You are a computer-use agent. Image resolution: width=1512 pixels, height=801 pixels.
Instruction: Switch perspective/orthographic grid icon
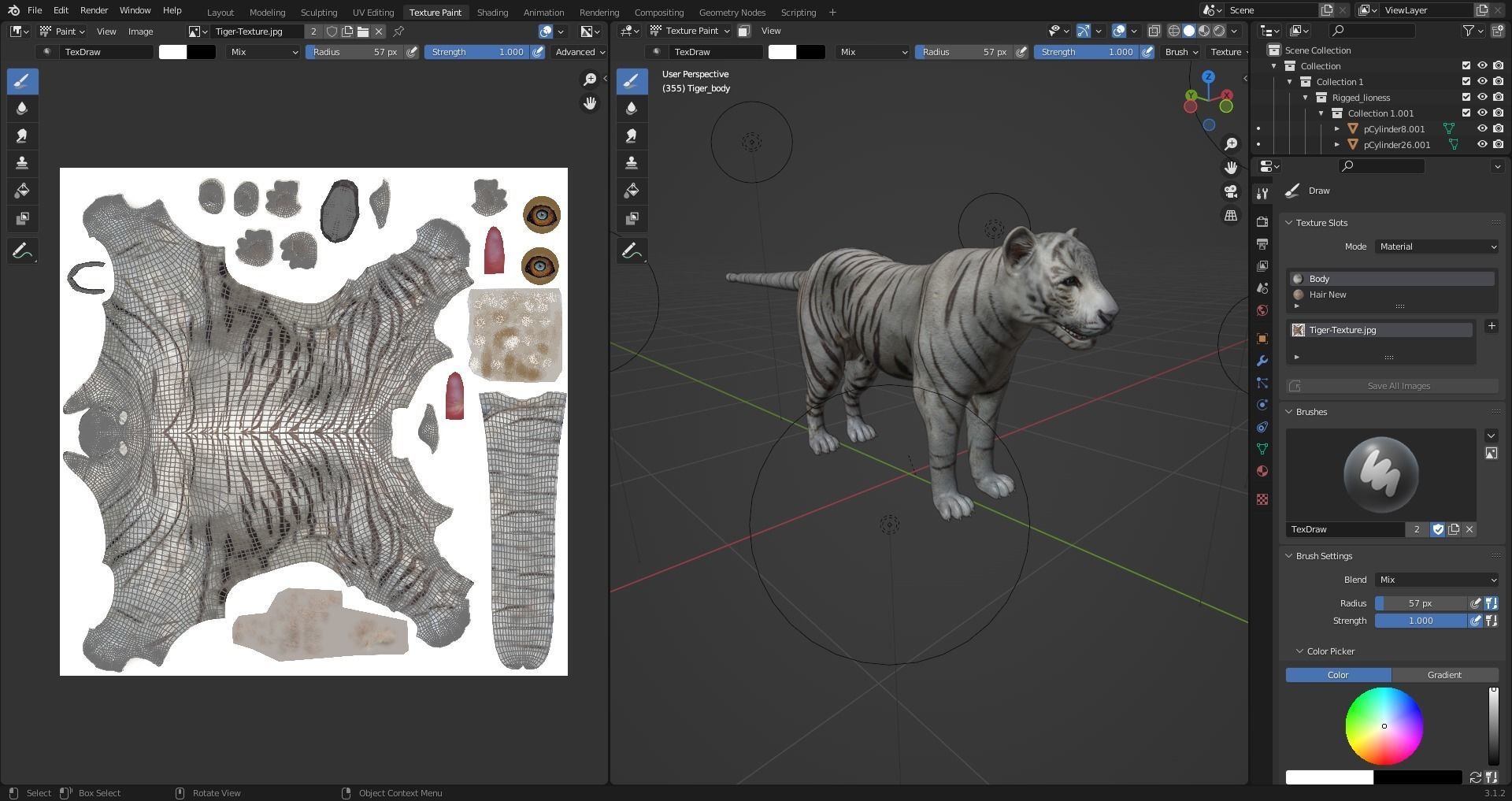1230,215
